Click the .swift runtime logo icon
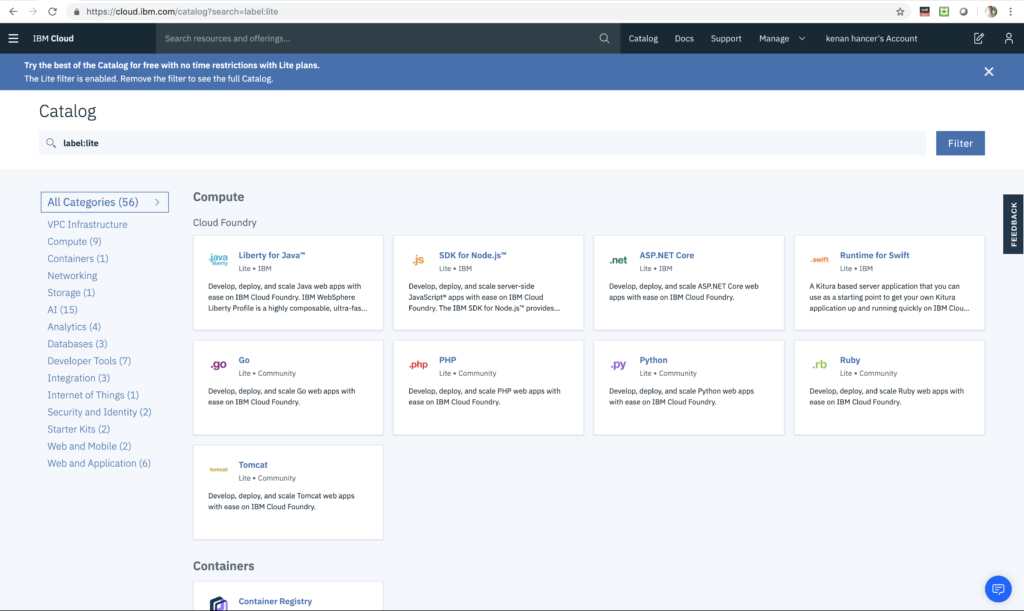Screen dimensions: 1024x611 click(820, 260)
